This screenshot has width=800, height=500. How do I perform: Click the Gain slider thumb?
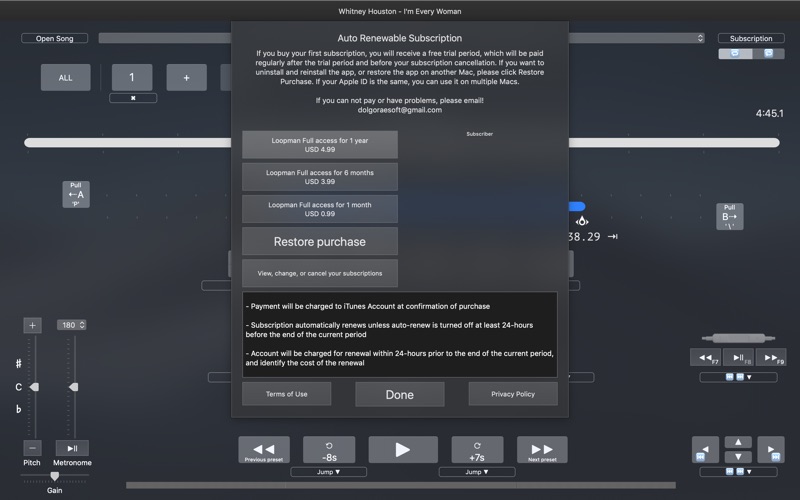[55, 476]
